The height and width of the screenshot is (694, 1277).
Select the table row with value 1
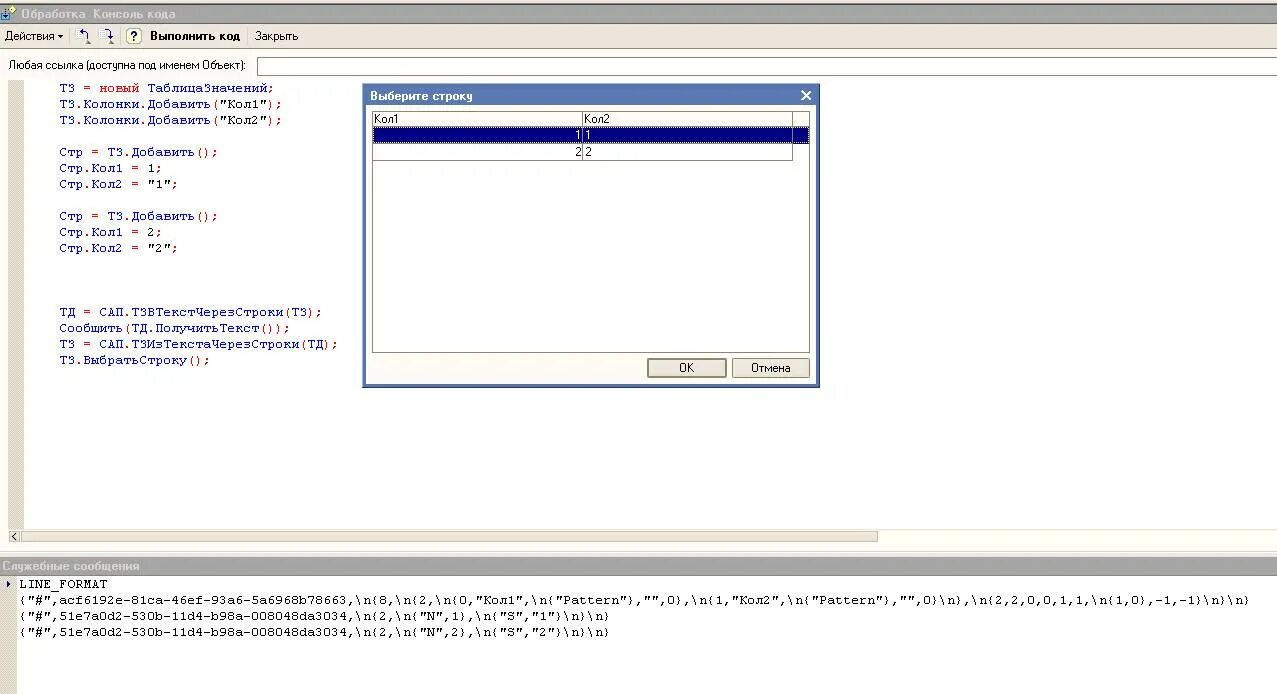[x=590, y=135]
